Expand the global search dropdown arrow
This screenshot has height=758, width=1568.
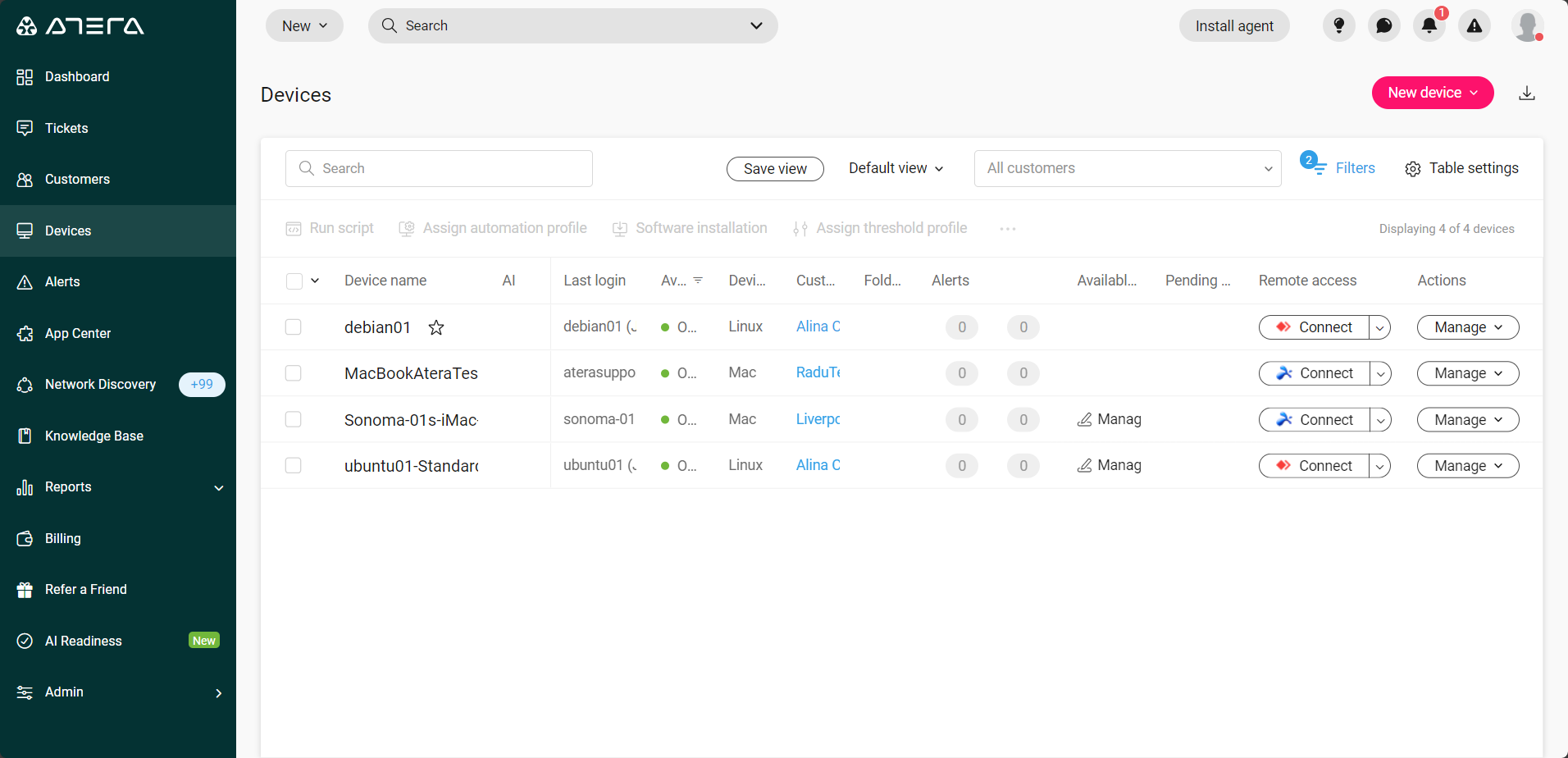pyautogui.click(x=756, y=25)
